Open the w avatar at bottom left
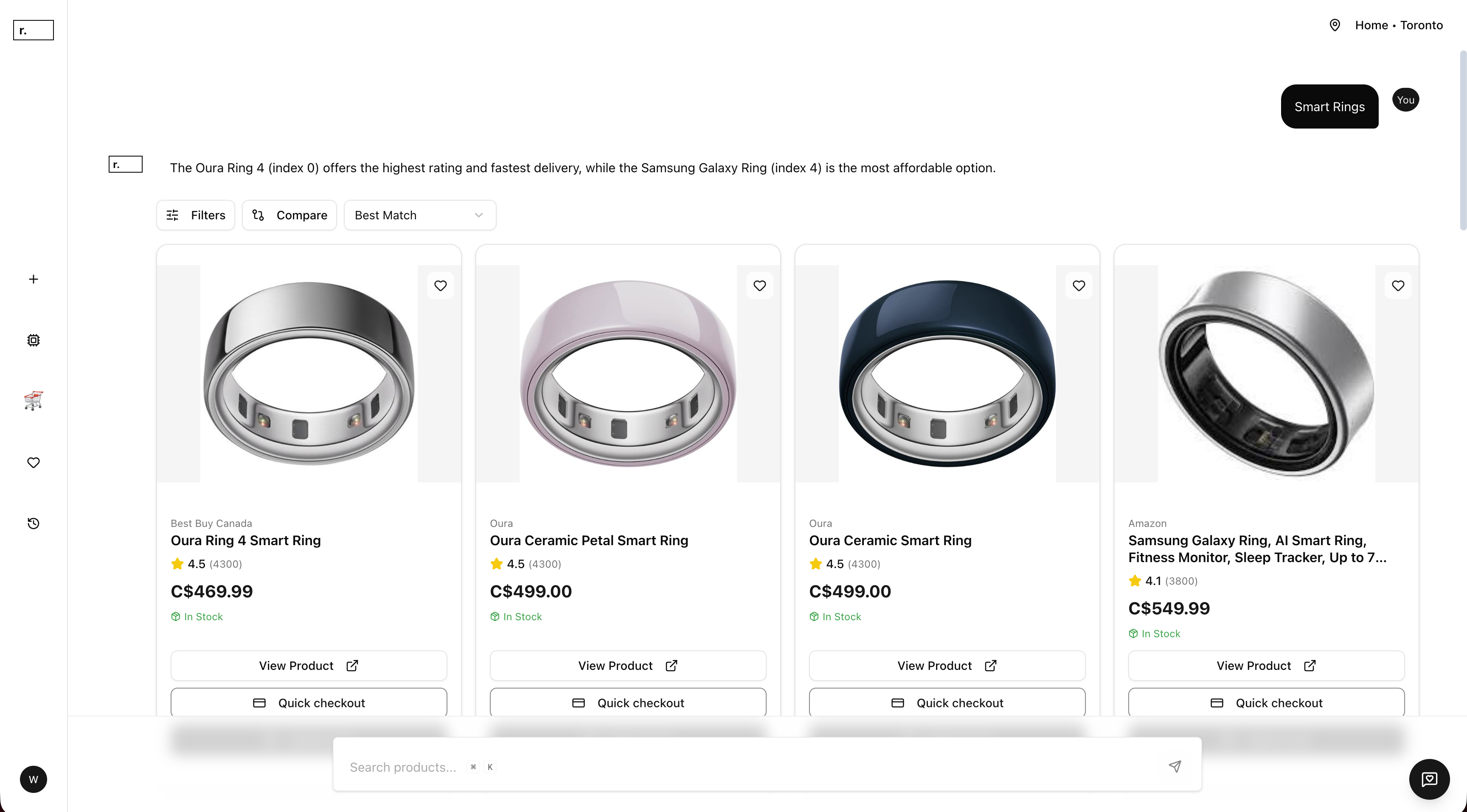Screen dimensions: 1467x812 click(x=34, y=779)
